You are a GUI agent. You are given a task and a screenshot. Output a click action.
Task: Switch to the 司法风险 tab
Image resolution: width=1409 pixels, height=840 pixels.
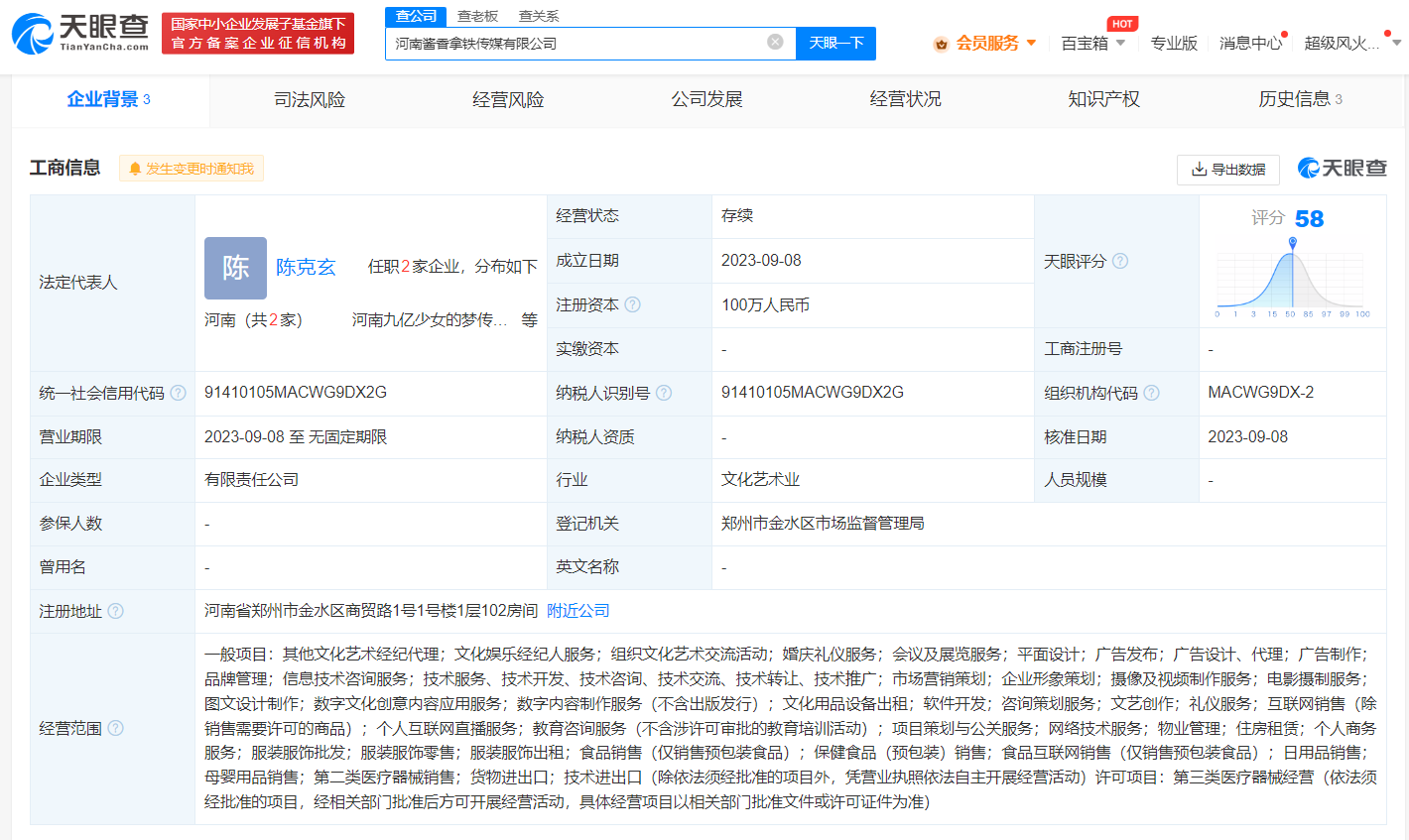point(310,99)
